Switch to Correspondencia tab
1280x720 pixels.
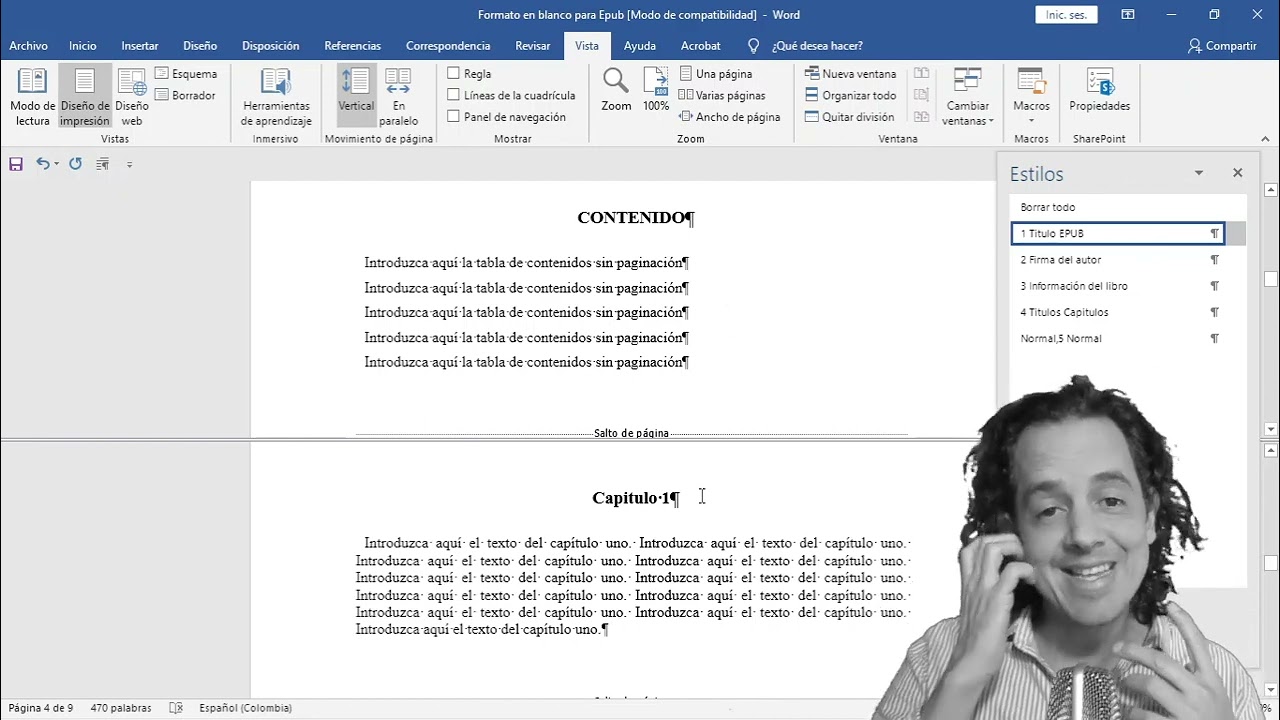coord(448,46)
